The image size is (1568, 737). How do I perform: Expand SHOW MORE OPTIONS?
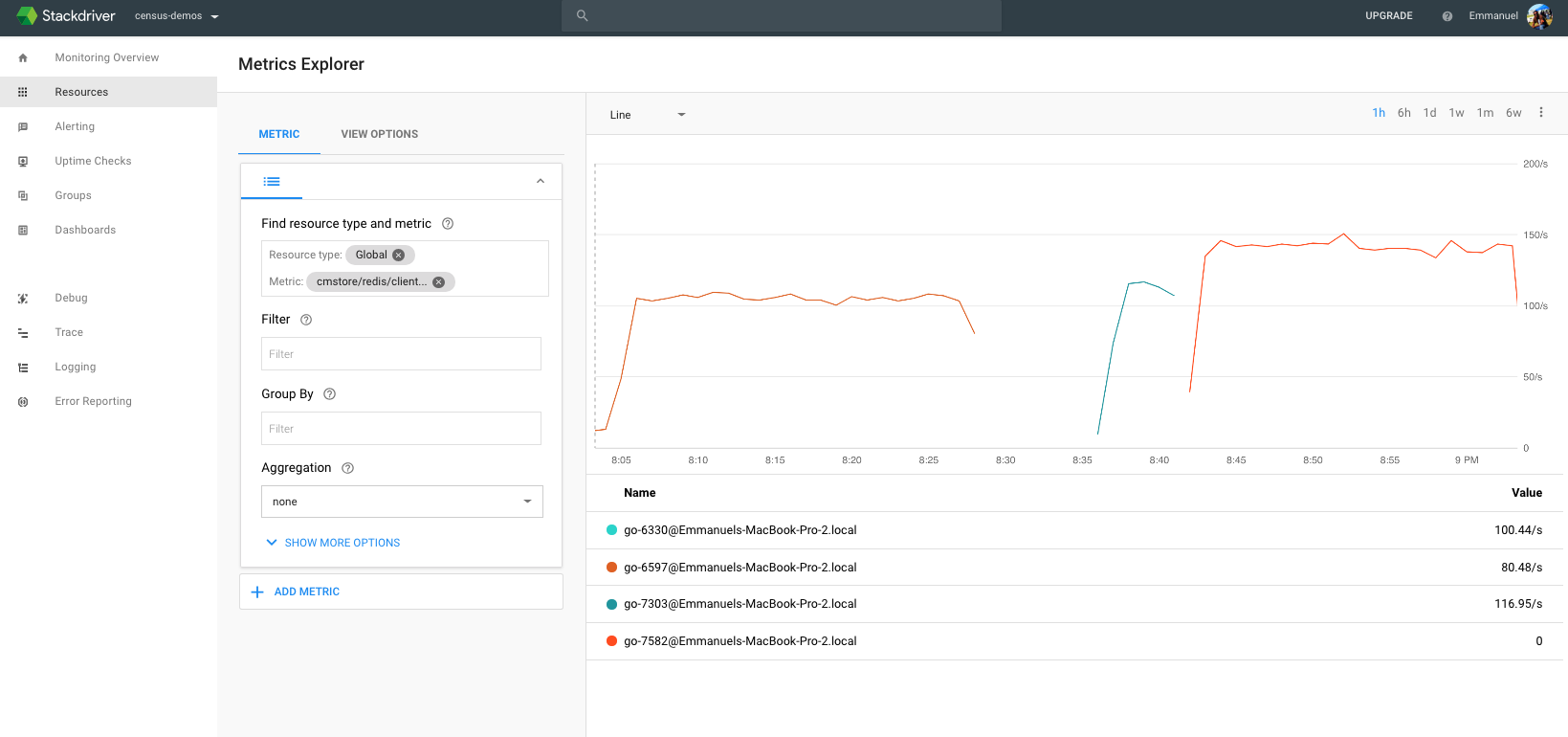point(332,543)
